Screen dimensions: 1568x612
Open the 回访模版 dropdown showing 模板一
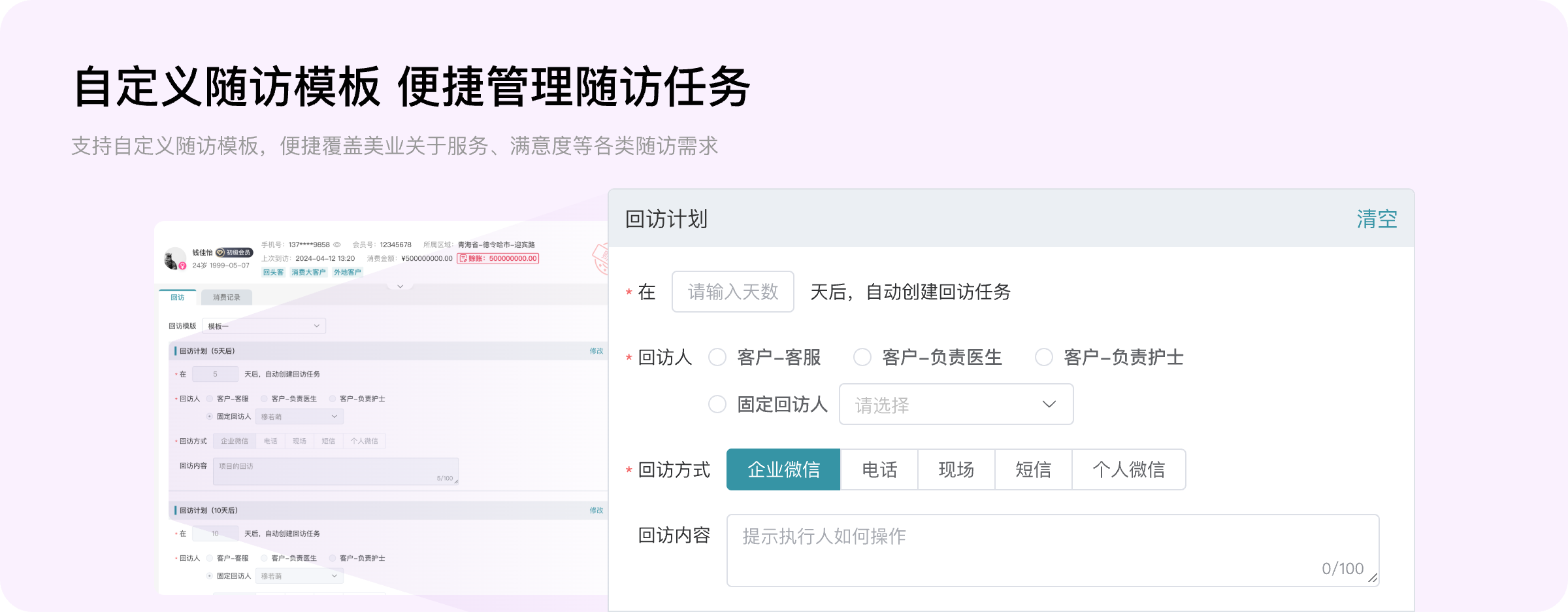[263, 326]
